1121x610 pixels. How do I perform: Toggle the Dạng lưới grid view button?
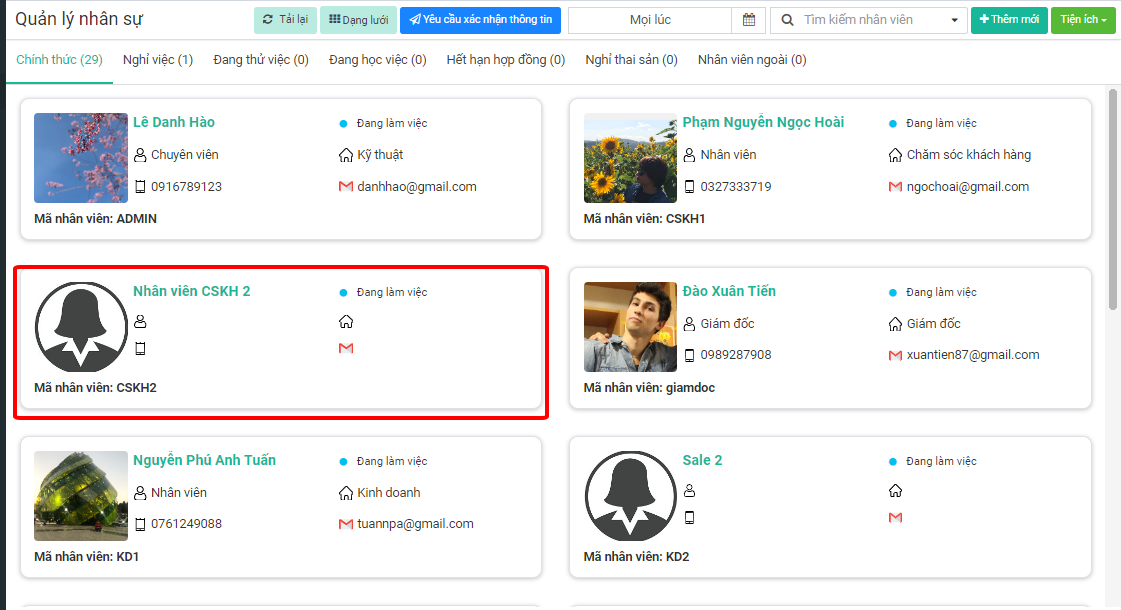pos(358,20)
